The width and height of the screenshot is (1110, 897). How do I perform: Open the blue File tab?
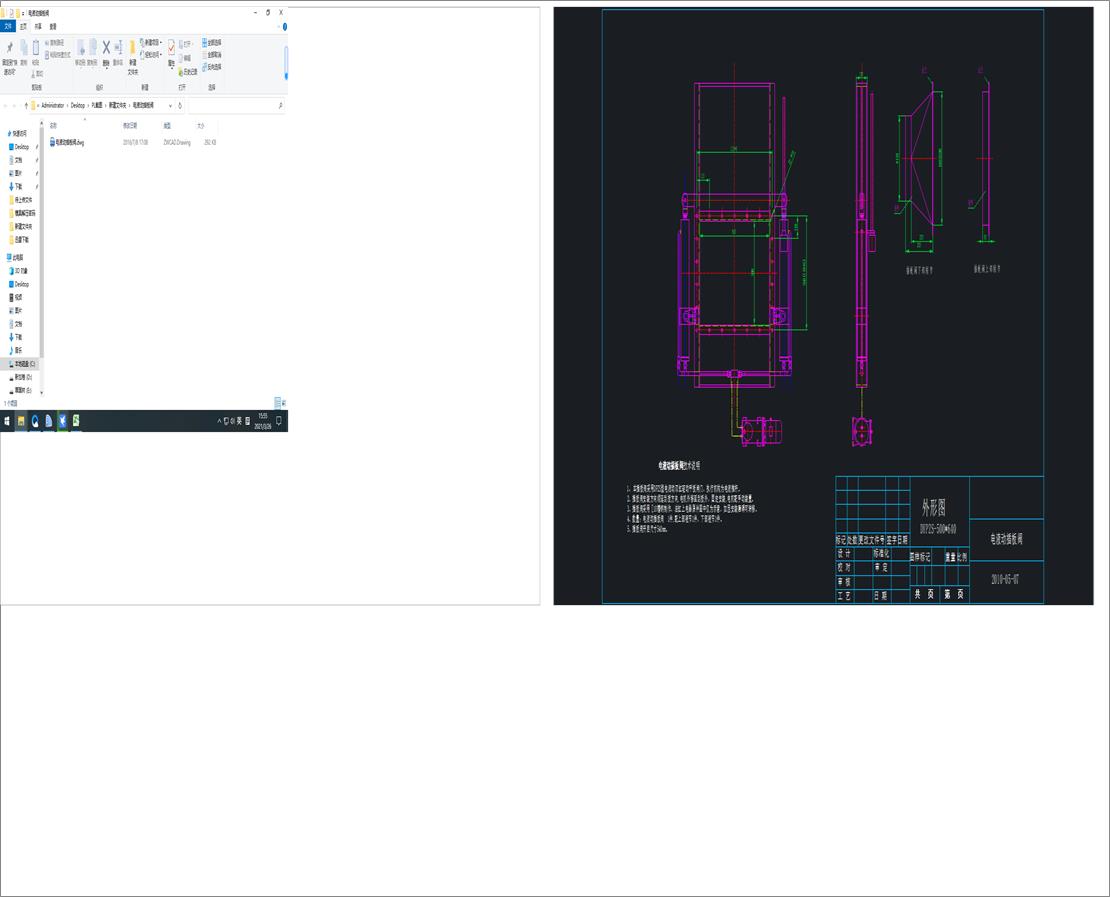pos(8,27)
